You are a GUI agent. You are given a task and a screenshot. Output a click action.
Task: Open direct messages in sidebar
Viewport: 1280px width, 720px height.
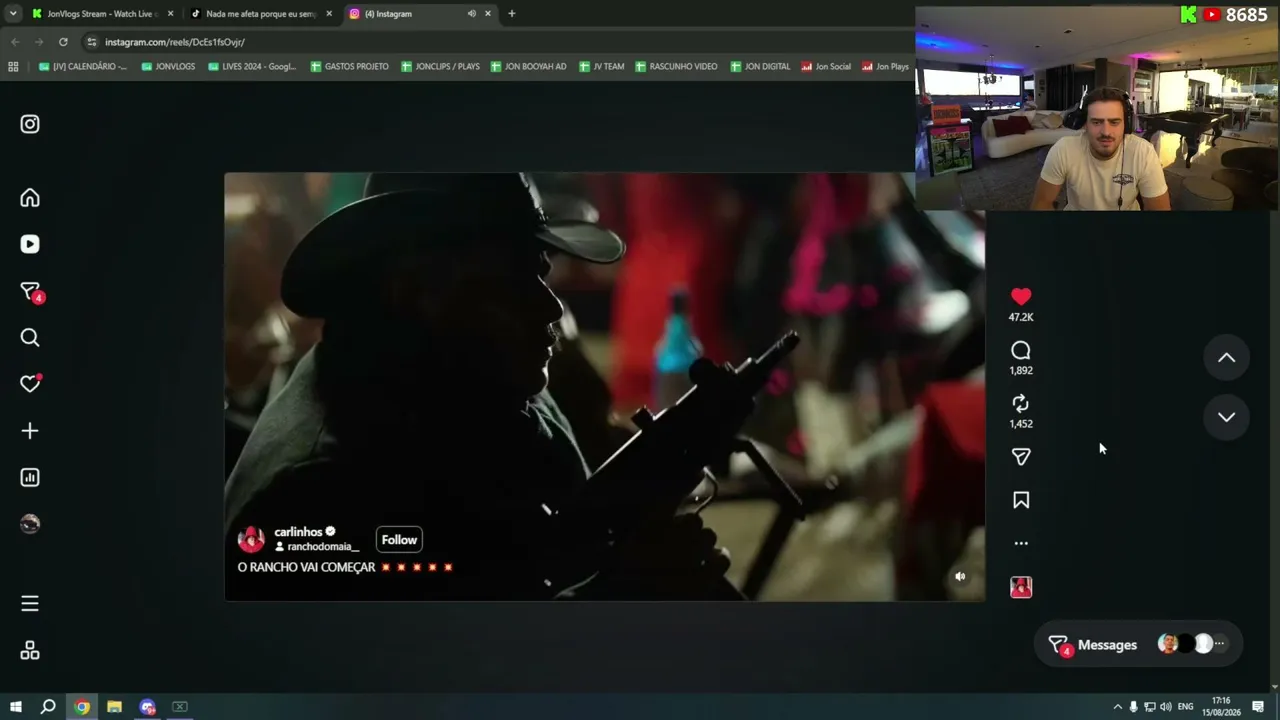coord(30,292)
